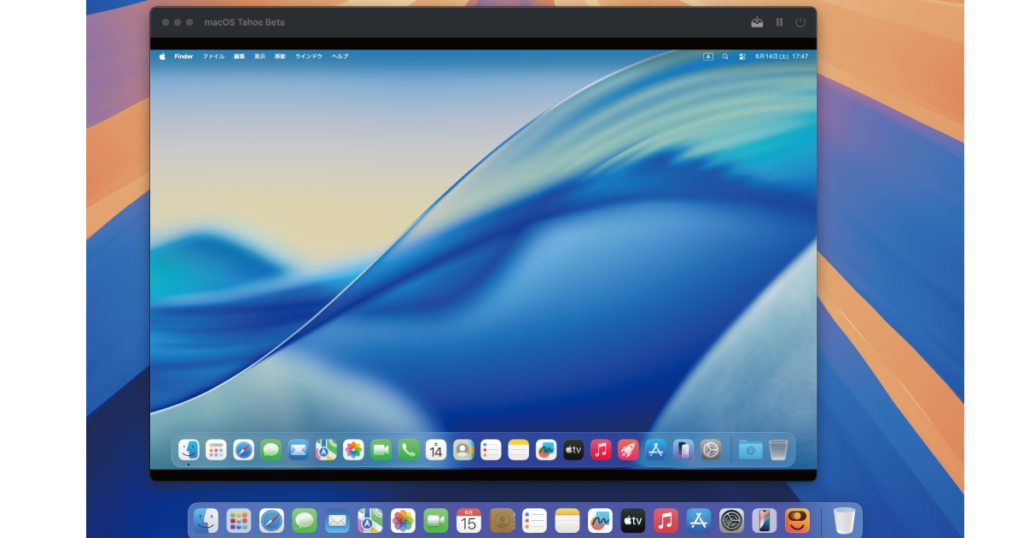
Task: Open the Apple menu inside the VM
Action: [162, 57]
